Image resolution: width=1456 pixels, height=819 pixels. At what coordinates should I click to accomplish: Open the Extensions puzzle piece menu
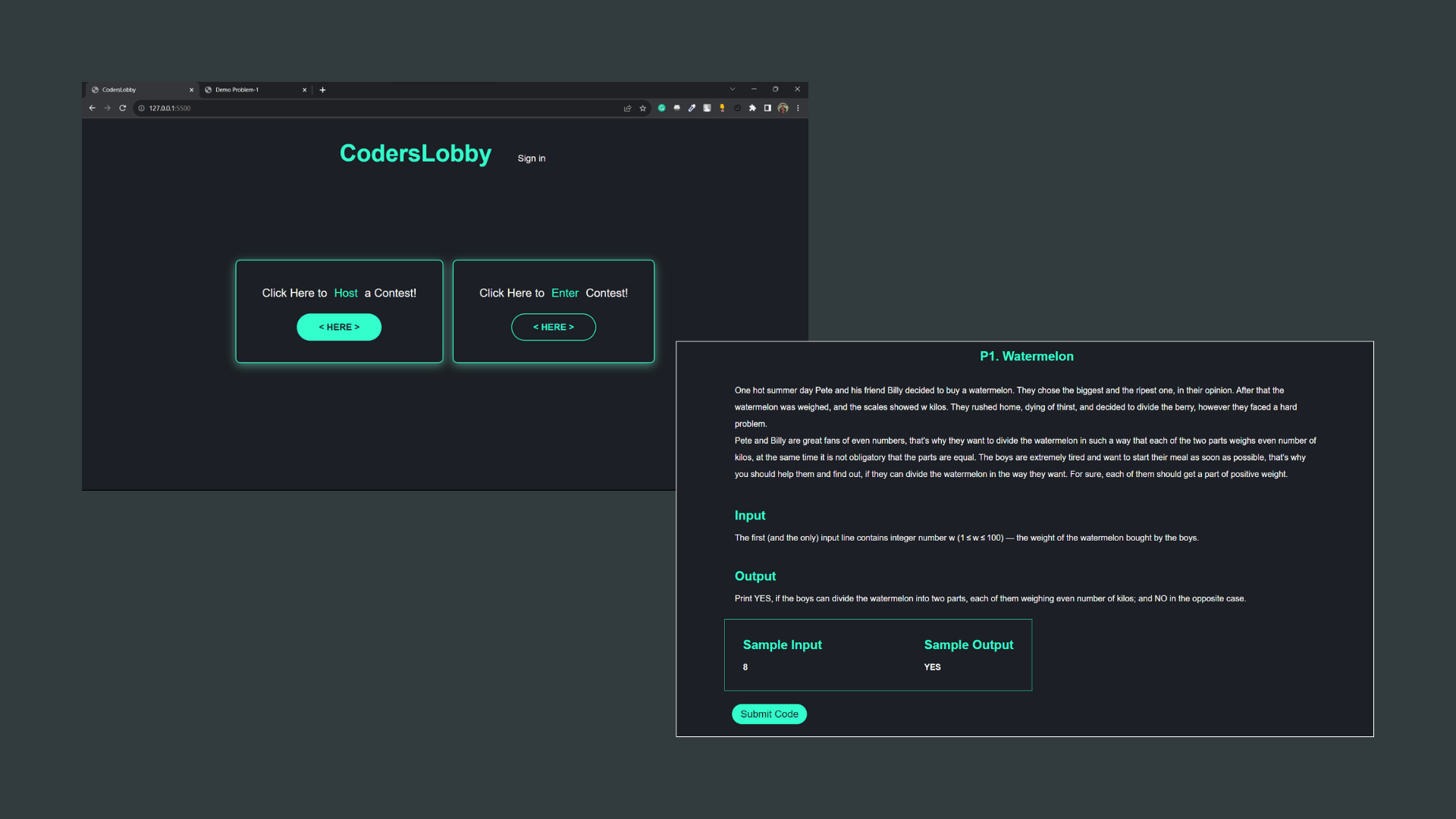click(752, 108)
